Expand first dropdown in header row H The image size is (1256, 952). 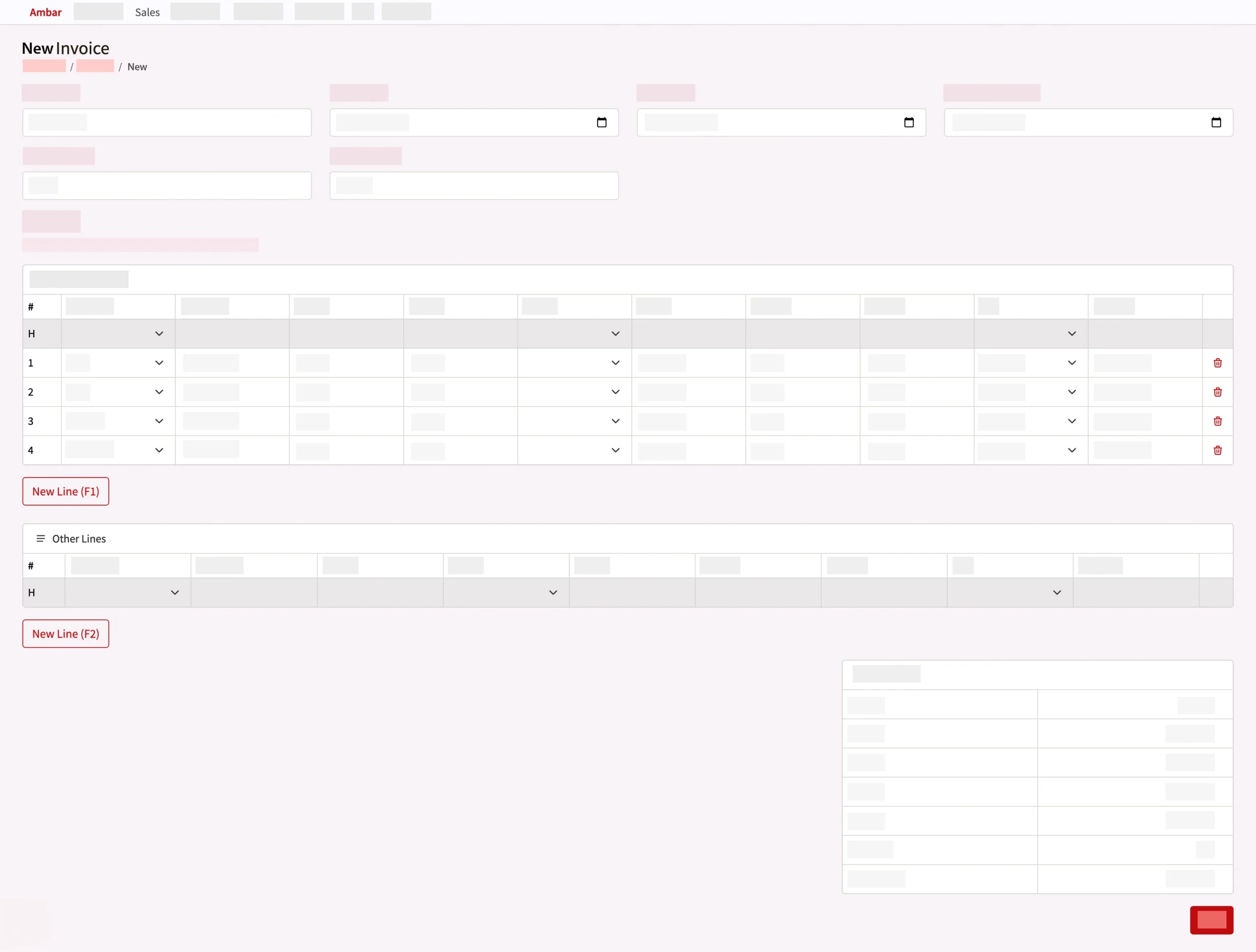(159, 334)
